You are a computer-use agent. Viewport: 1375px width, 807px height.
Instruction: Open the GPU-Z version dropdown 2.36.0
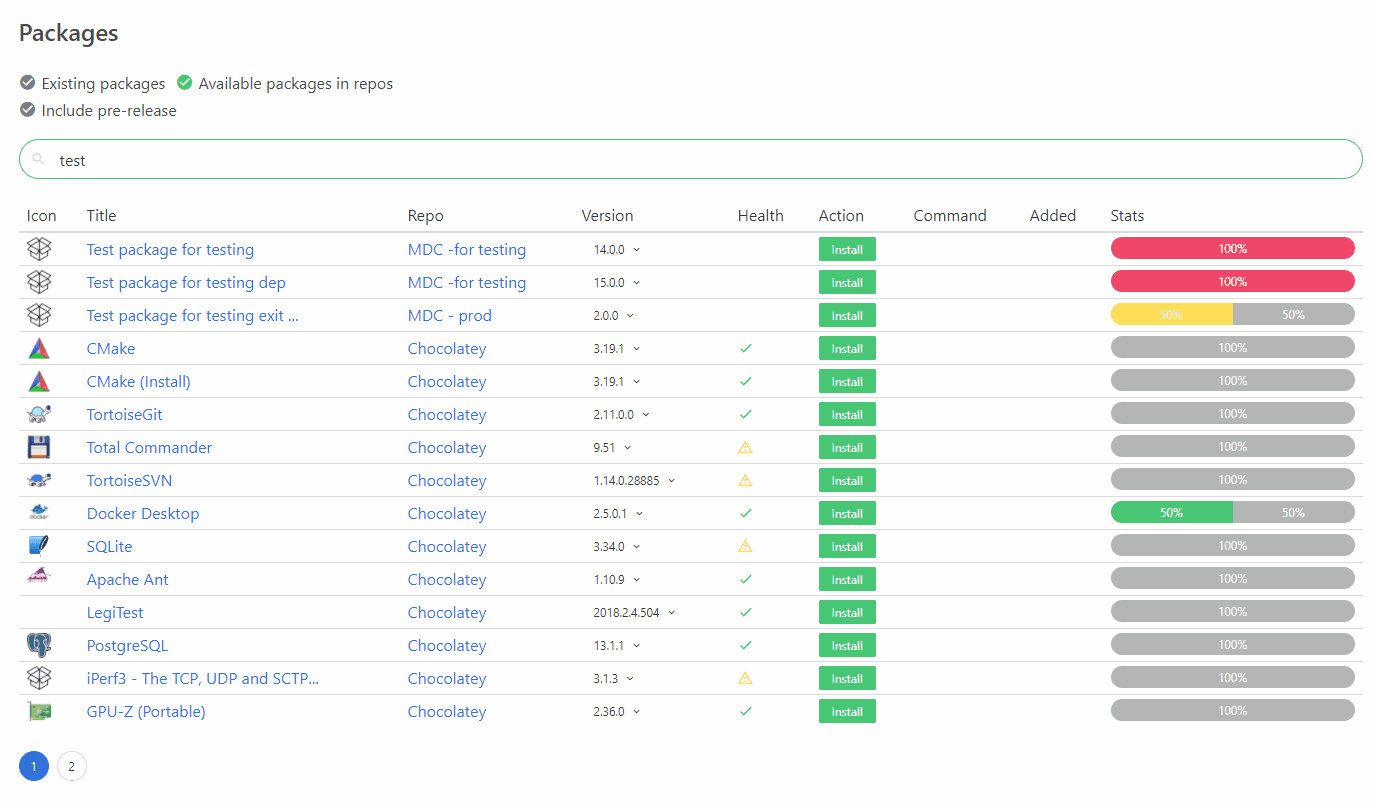617,711
